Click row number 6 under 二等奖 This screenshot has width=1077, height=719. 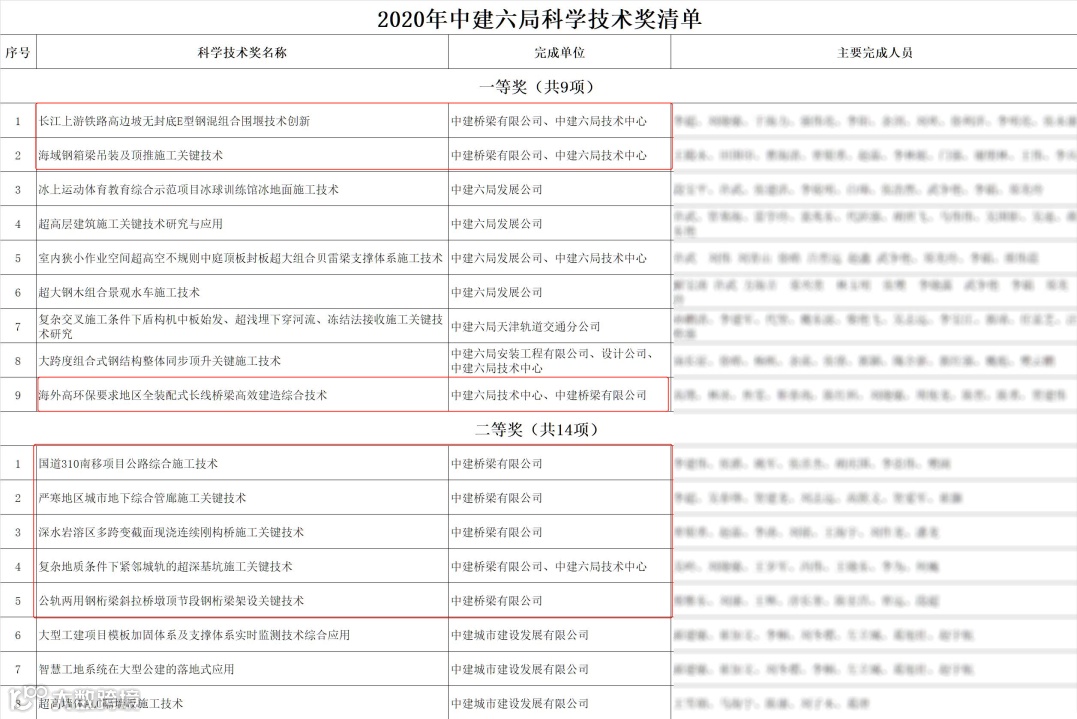coord(18,636)
